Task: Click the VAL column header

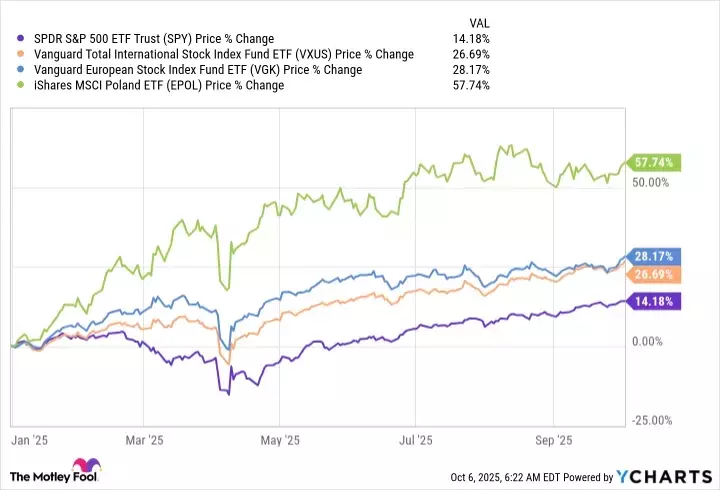Action: coord(479,22)
